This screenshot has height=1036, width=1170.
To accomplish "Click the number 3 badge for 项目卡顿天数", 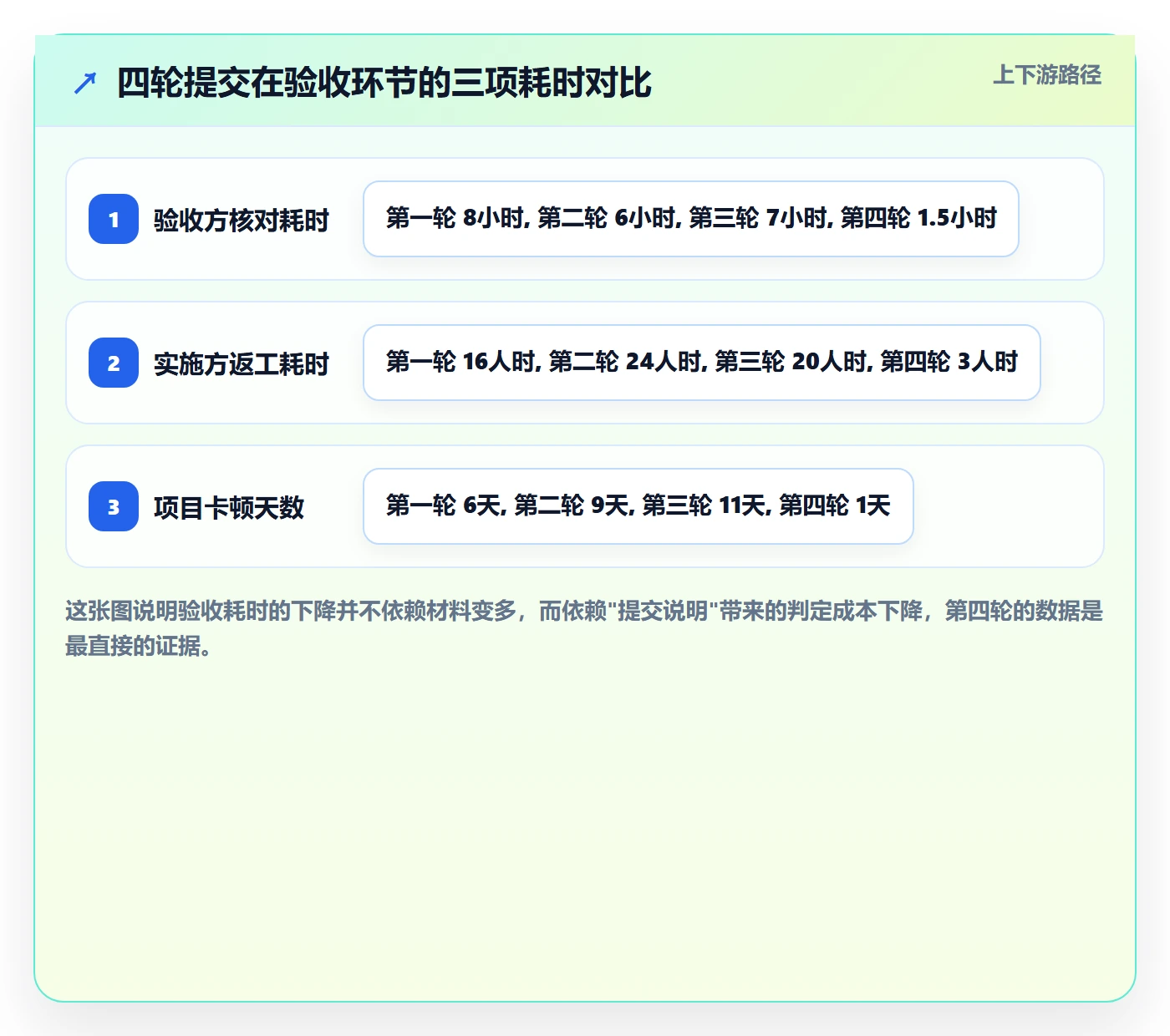I will coord(114,506).
